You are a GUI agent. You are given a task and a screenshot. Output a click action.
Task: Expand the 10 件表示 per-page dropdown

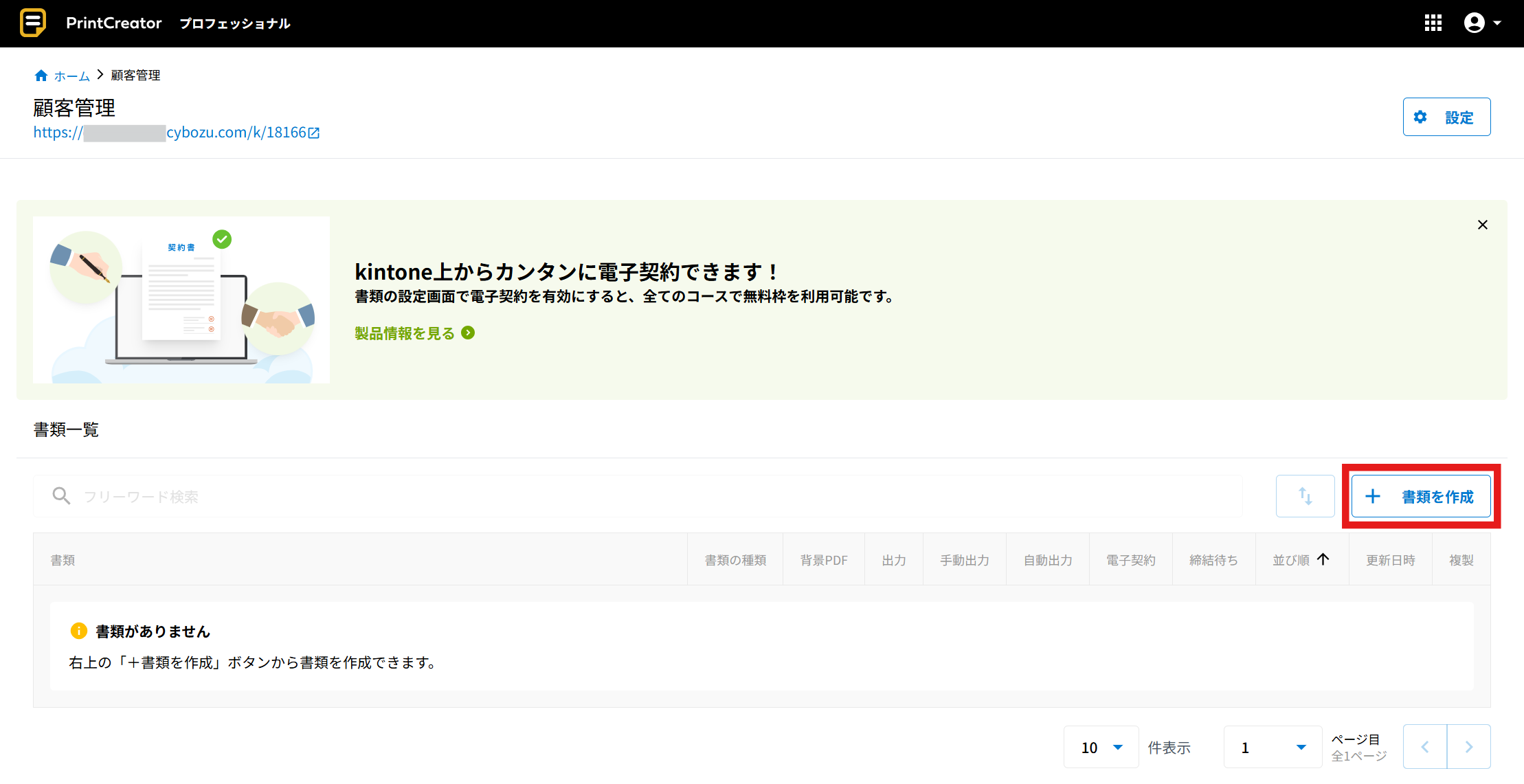click(1101, 747)
